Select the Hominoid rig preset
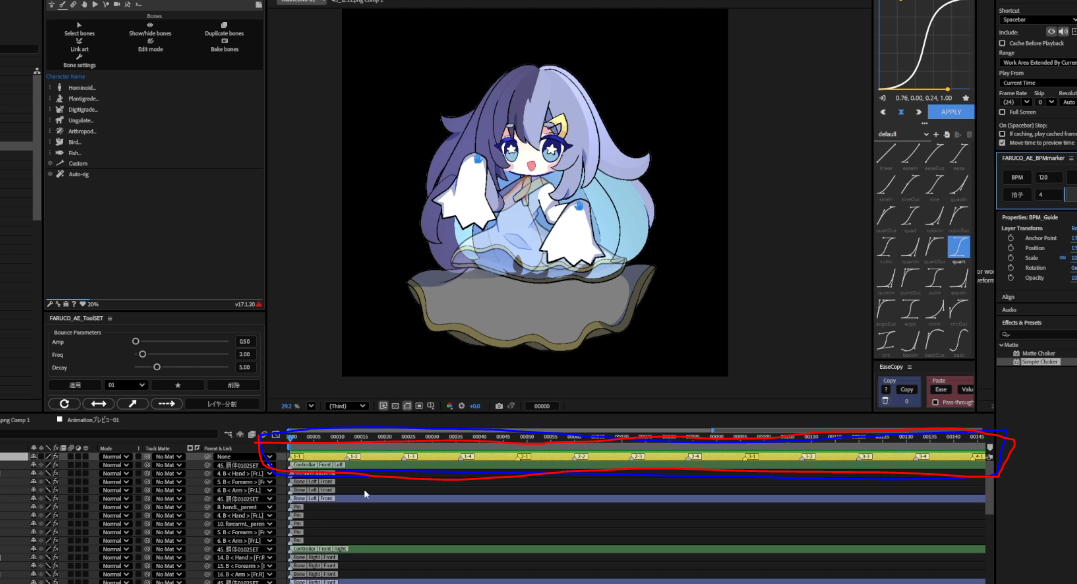 76,87
